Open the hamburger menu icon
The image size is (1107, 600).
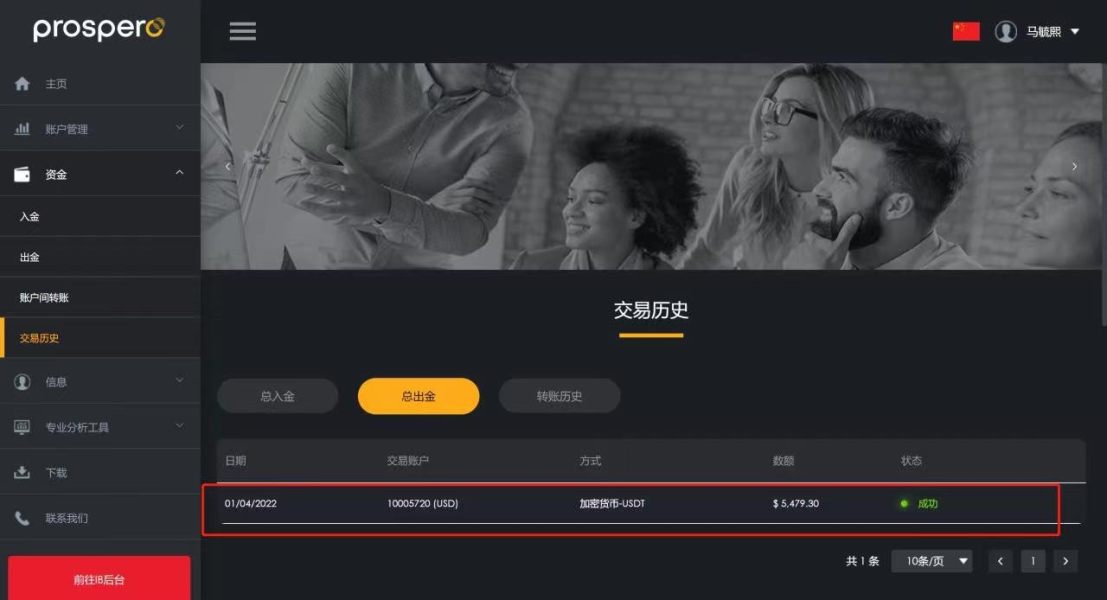[x=242, y=31]
